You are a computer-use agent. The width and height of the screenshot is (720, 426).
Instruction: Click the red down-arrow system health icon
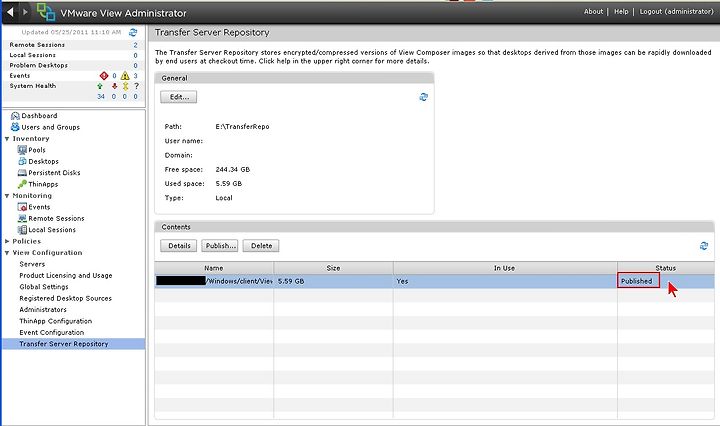tap(114, 86)
